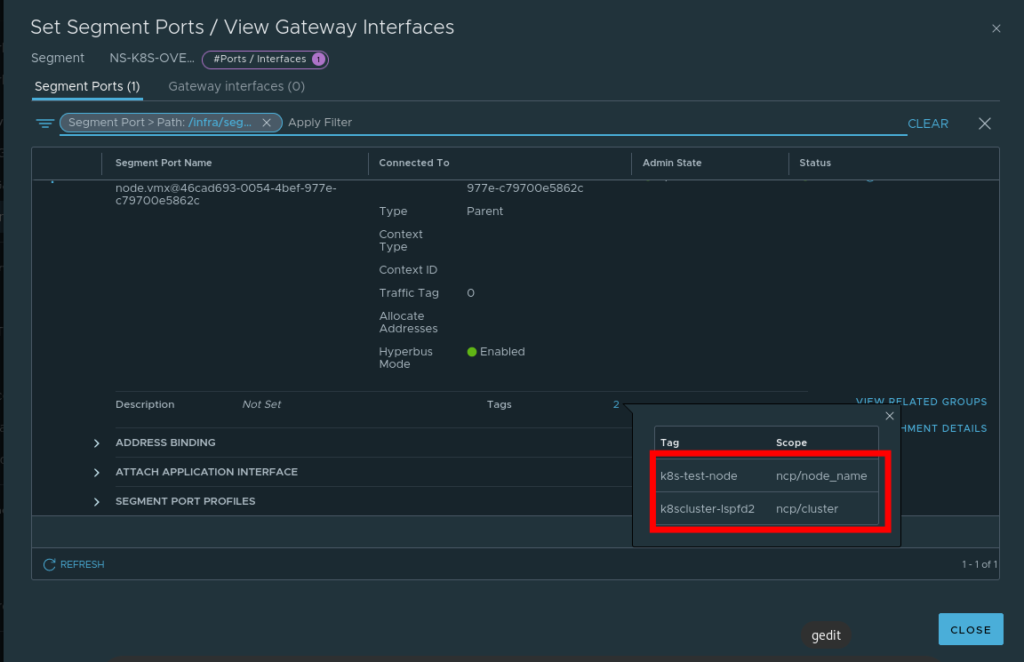Click the 1 - 1 of 1 pagination text
Screen dimensions: 1024x662
coord(979,564)
